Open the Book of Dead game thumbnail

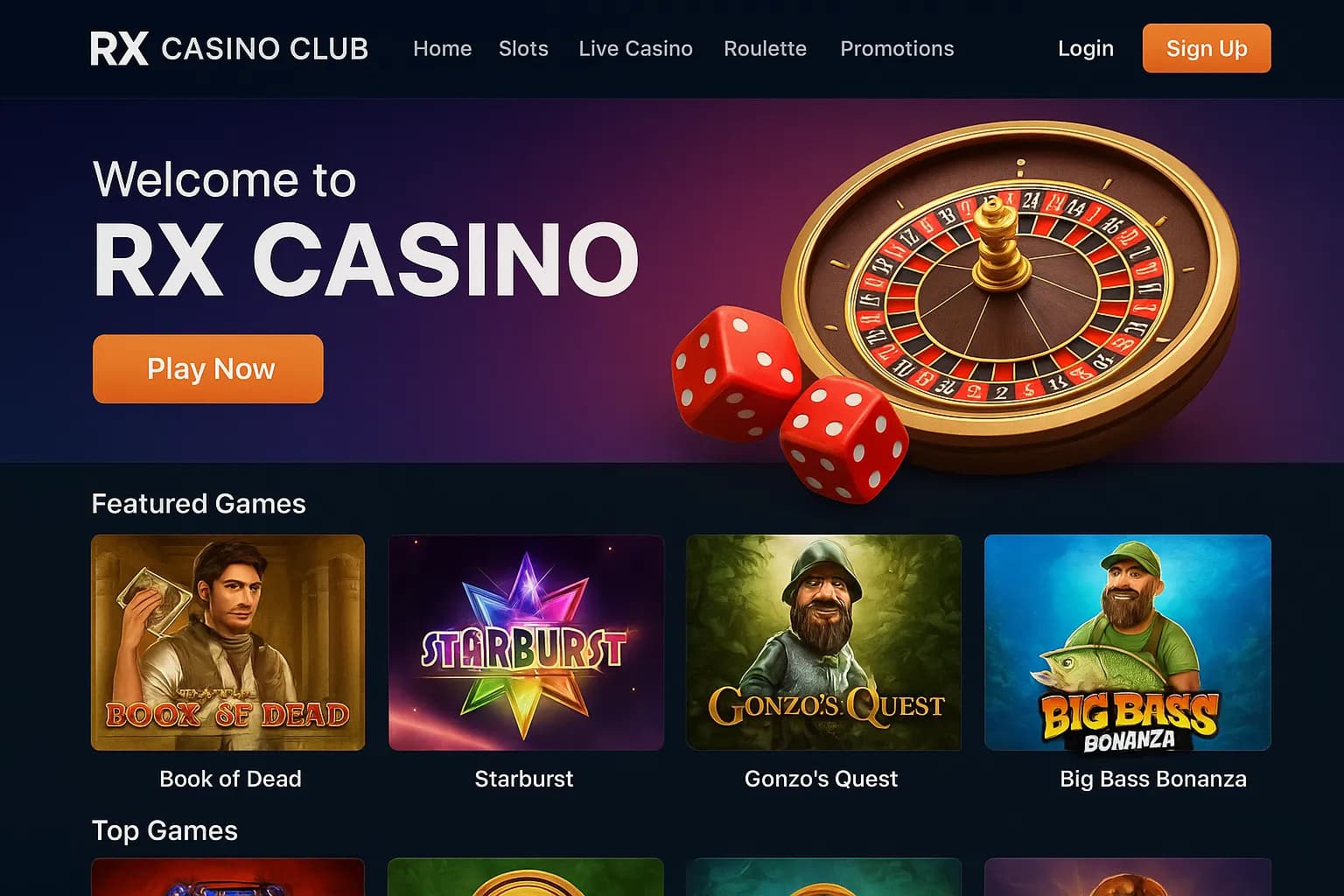pyautogui.click(x=227, y=642)
